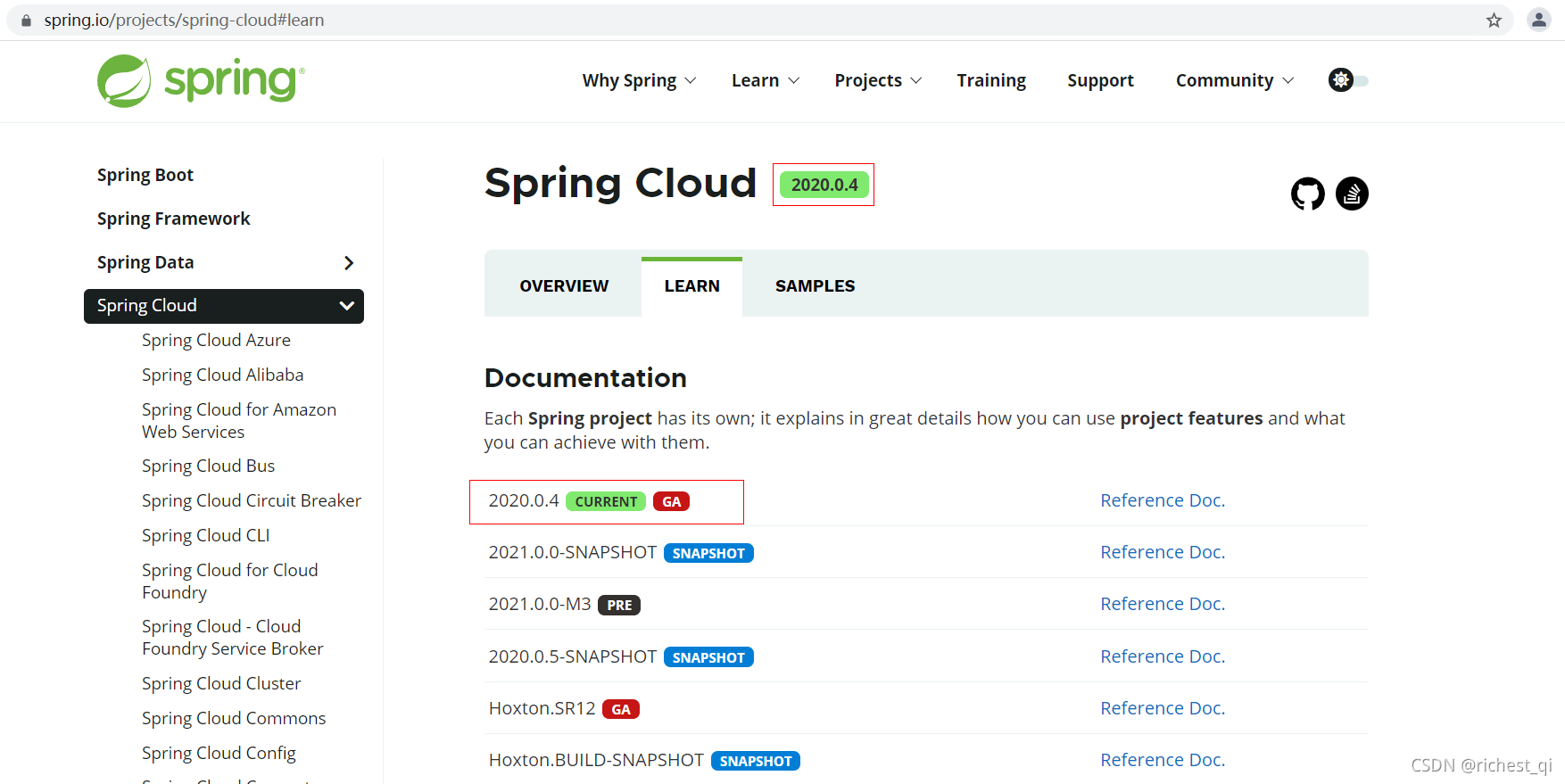1565x784 pixels.
Task: Open the Stack Overflow icon link
Action: coord(1352,194)
